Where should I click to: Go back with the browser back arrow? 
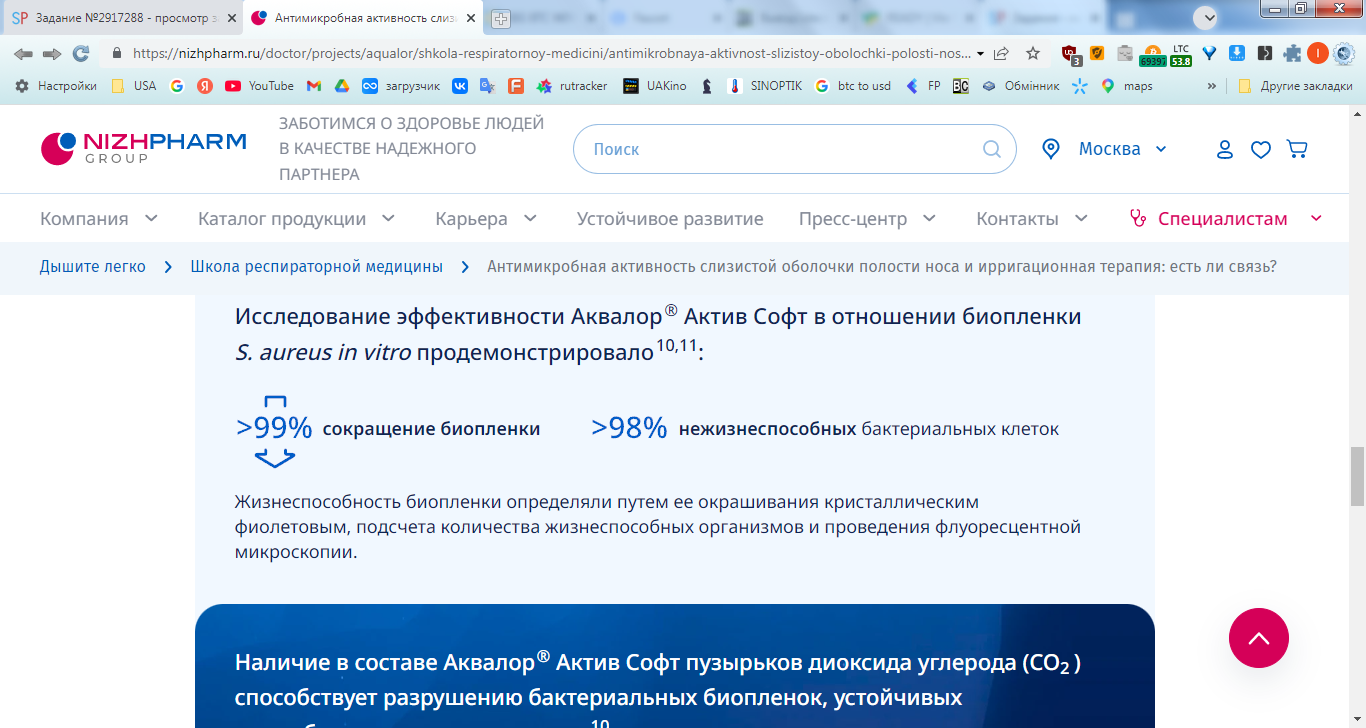click(23, 53)
